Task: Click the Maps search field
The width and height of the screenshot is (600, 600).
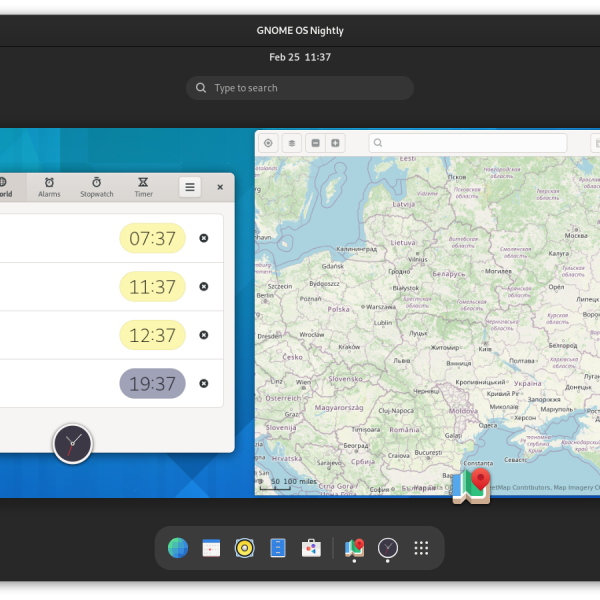Action: (468, 143)
